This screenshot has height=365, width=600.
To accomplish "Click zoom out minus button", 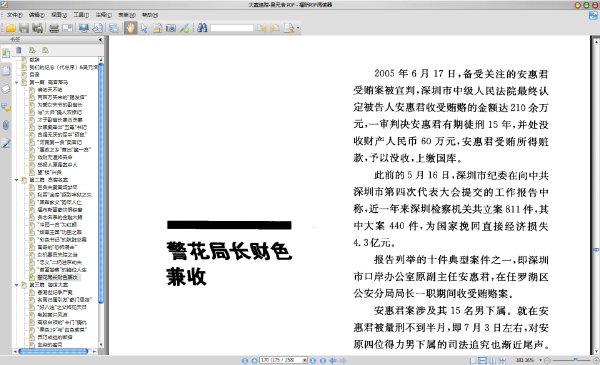I will 547,360.
